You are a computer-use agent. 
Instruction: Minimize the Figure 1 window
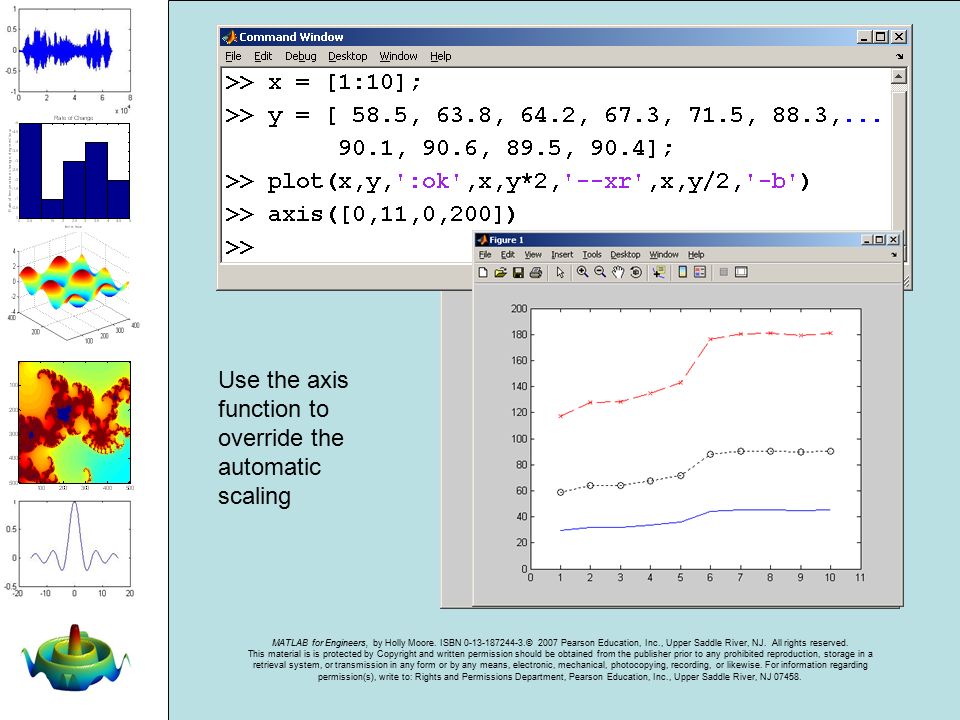pyautogui.click(x=866, y=240)
